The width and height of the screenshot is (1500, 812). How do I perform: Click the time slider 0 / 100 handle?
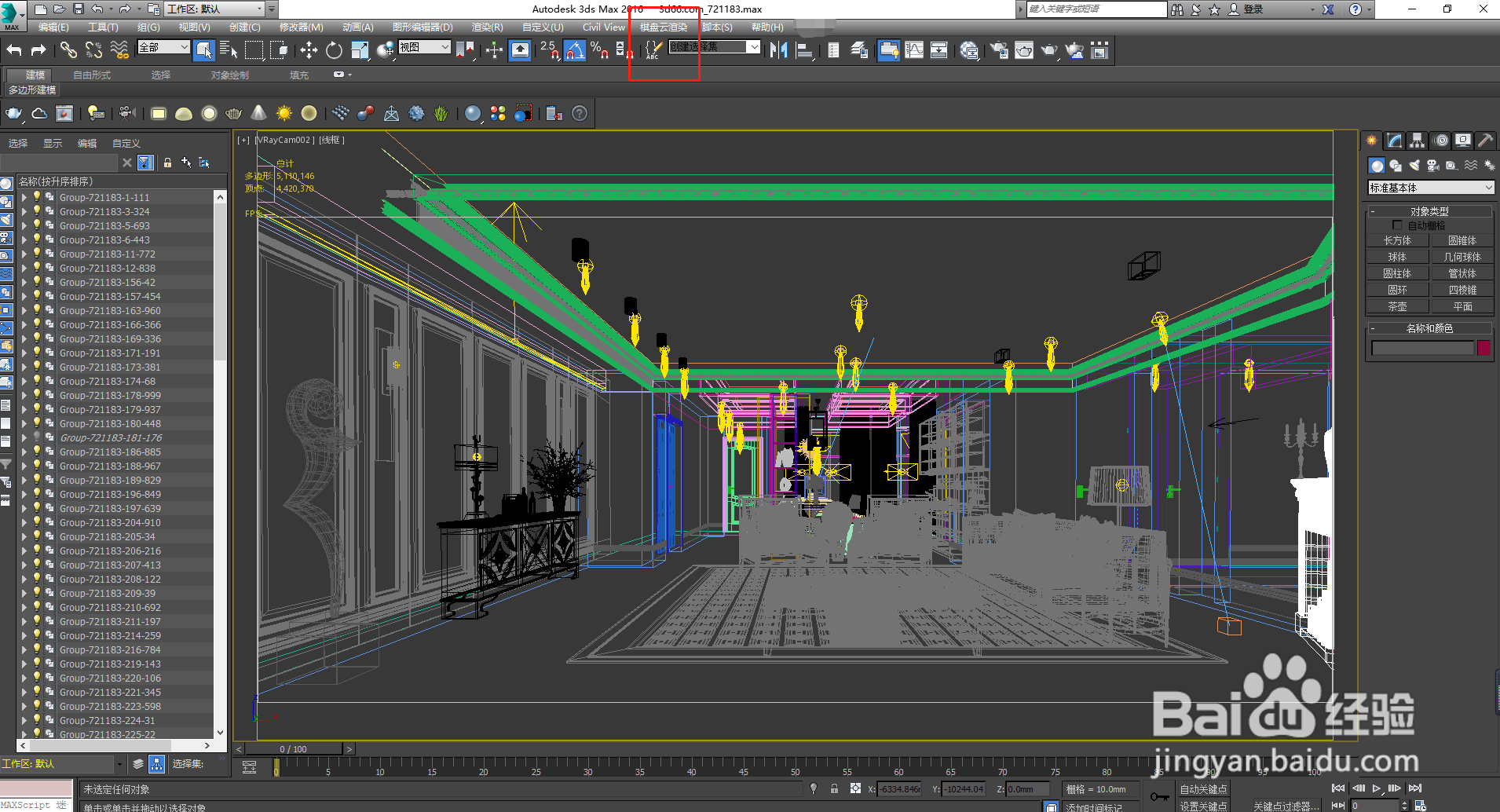tap(294, 749)
